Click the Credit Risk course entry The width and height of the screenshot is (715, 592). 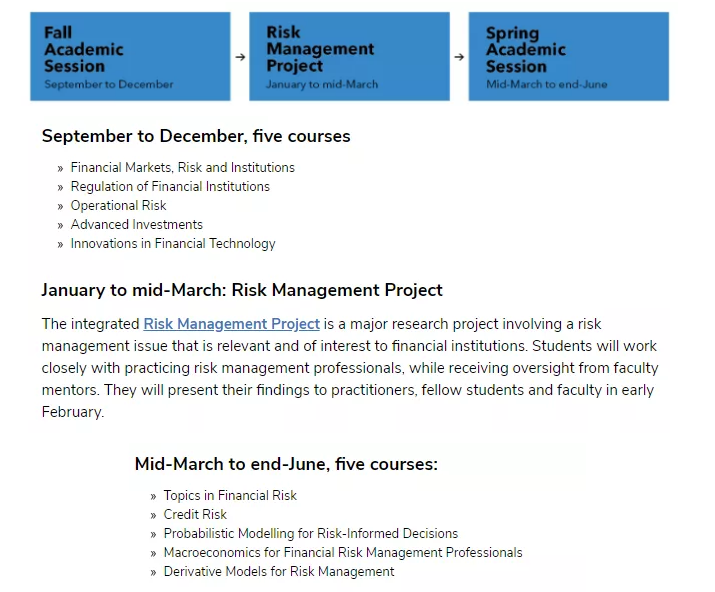click(x=195, y=514)
